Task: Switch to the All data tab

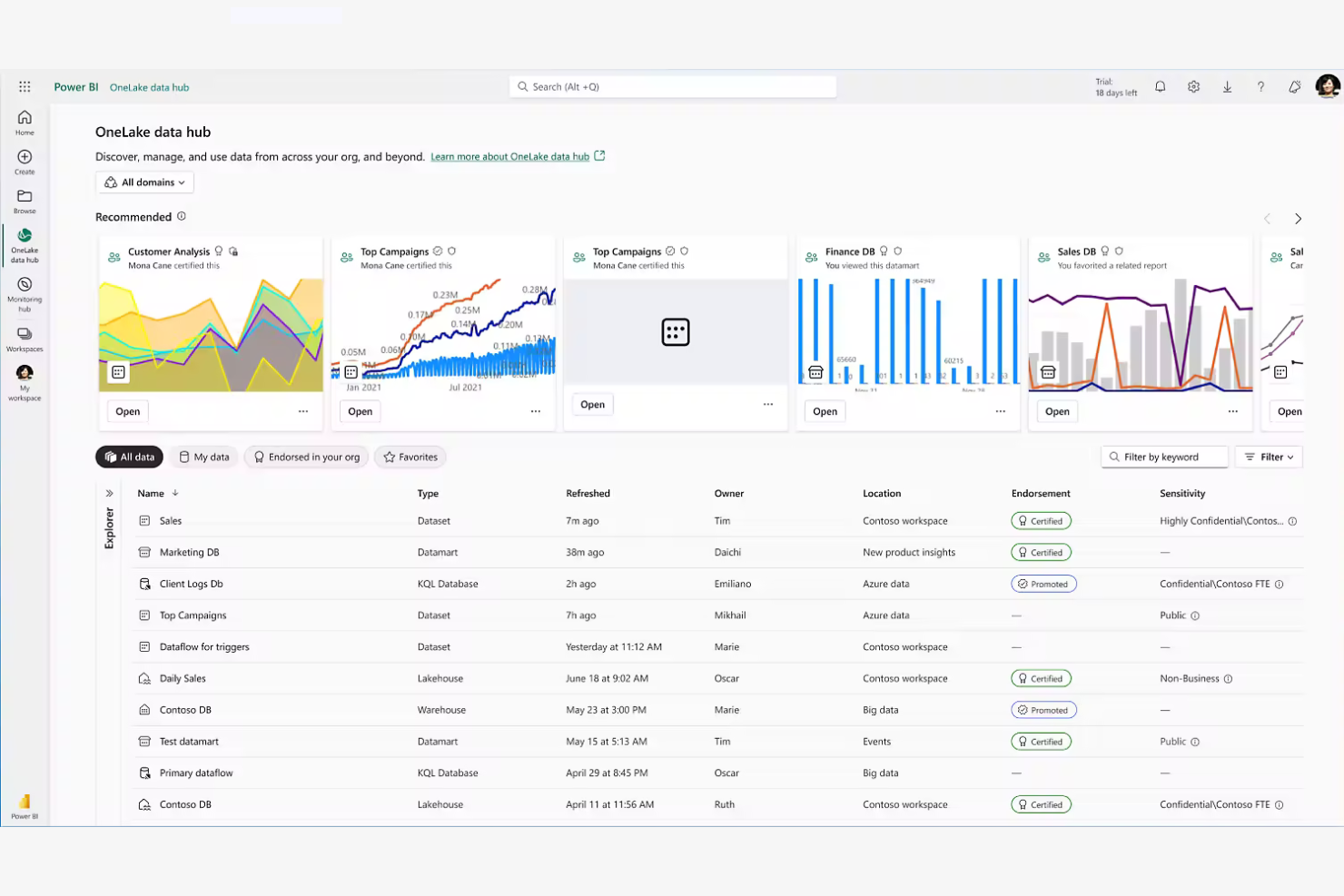Action: click(129, 457)
